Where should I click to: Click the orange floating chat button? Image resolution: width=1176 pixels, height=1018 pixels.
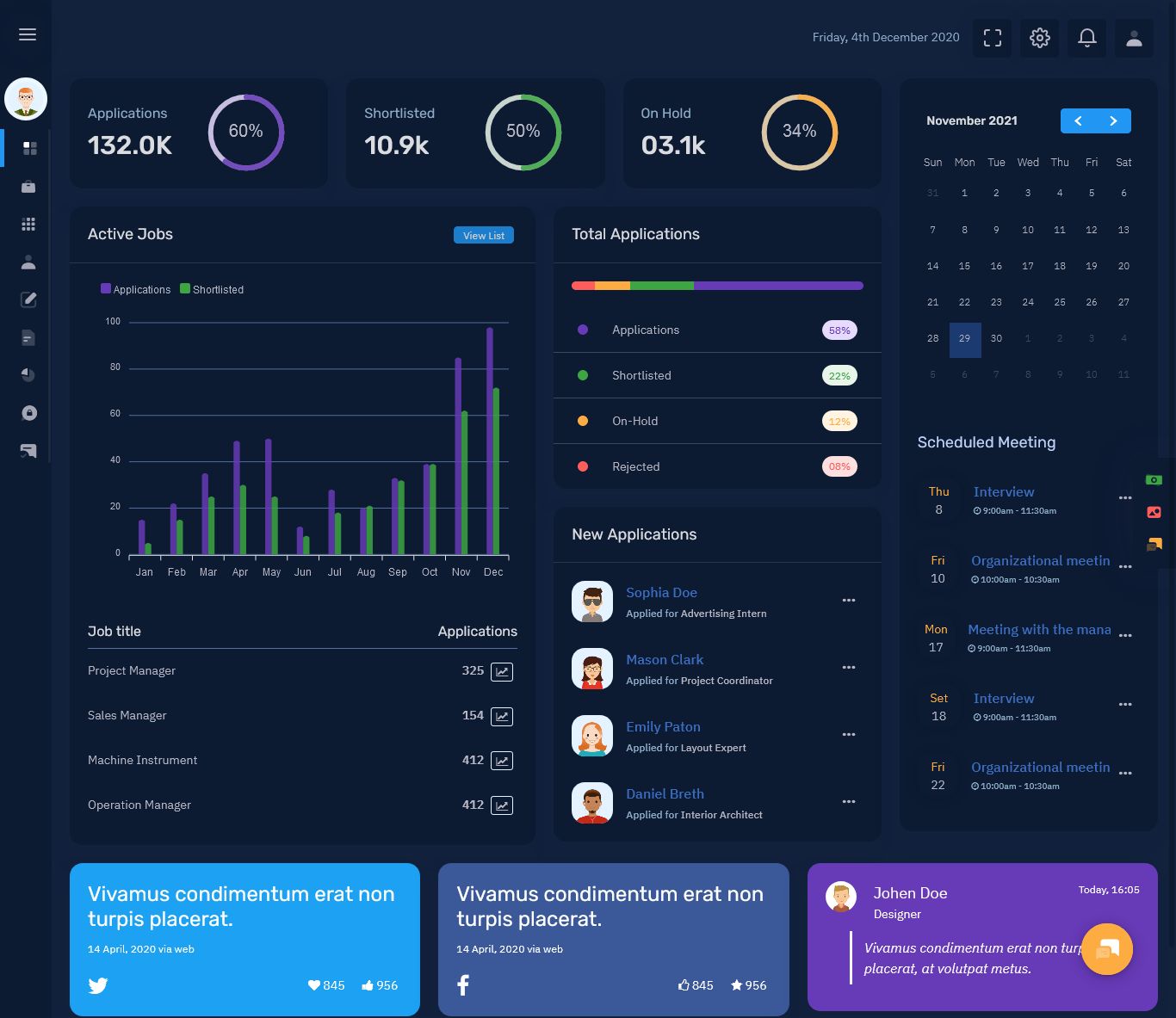click(1106, 949)
